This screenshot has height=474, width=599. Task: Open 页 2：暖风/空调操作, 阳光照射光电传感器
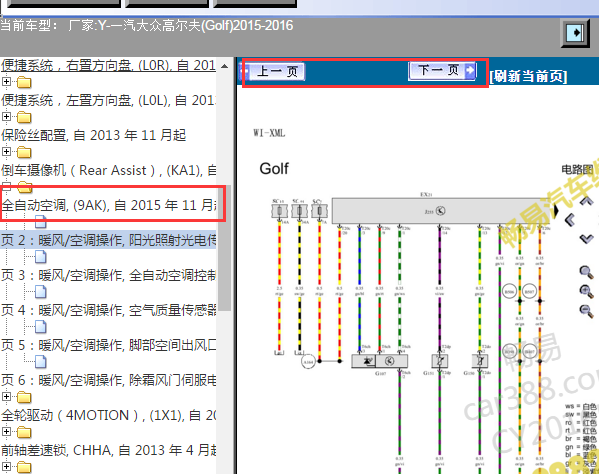[108, 240]
